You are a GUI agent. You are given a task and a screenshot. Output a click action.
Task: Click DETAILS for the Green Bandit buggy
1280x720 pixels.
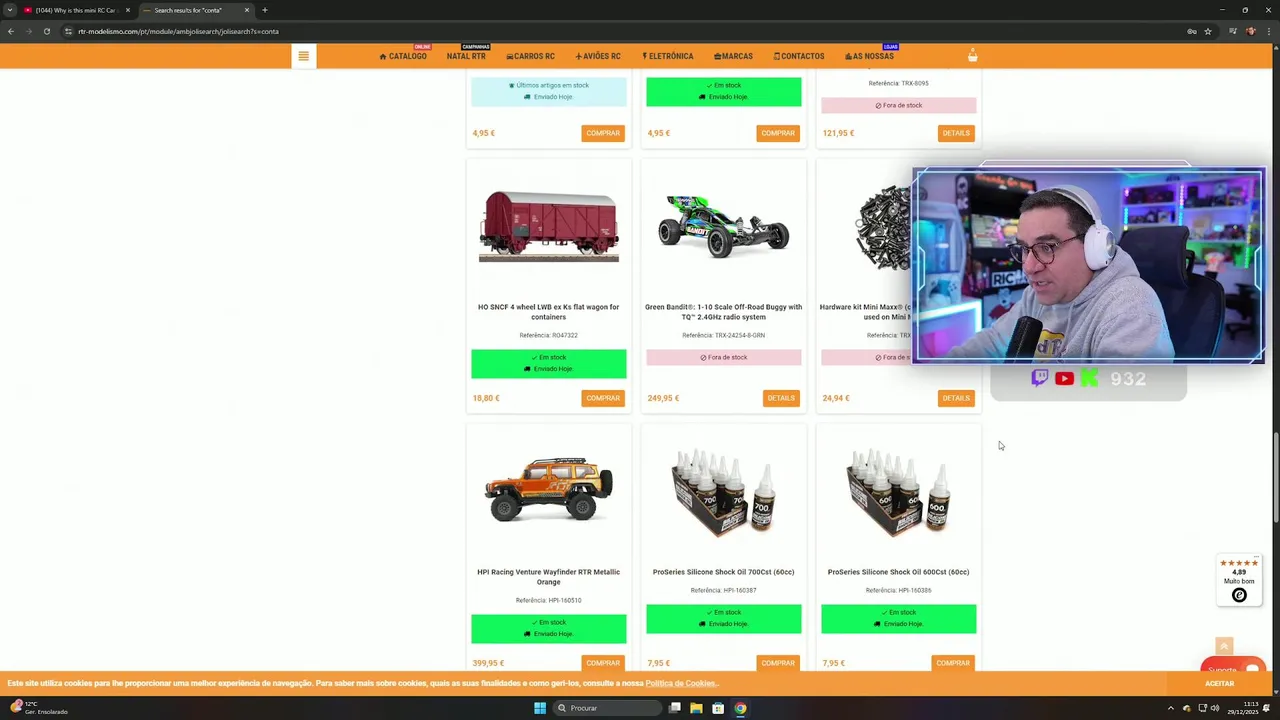(781, 398)
